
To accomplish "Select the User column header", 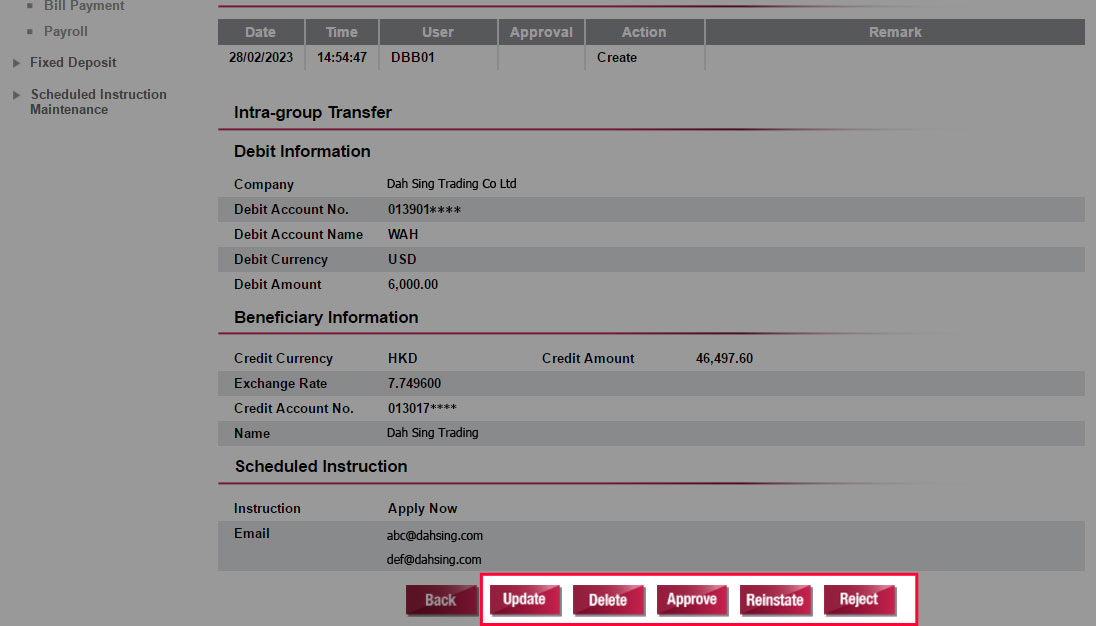I will pyautogui.click(x=438, y=32).
